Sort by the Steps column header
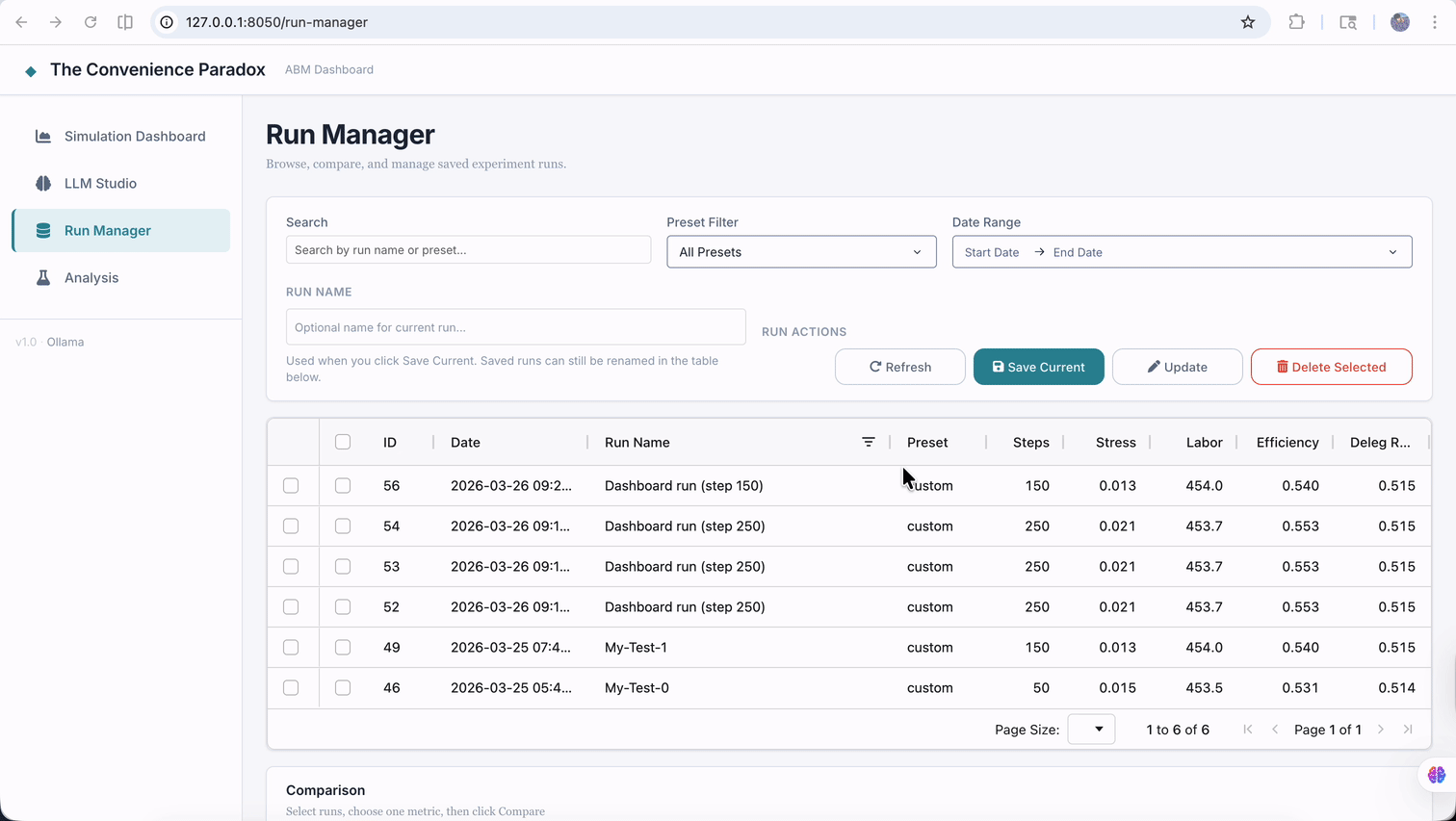The image size is (1456, 821). pyautogui.click(x=1031, y=443)
